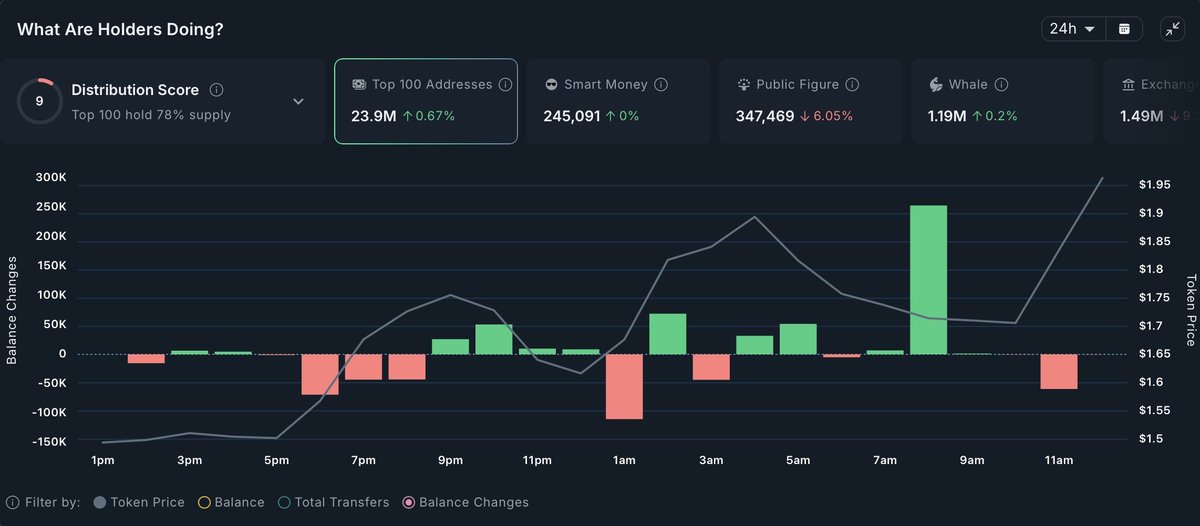The image size is (1200, 526).
Task: Click the Public Figure lightbulb icon
Action: (743, 85)
